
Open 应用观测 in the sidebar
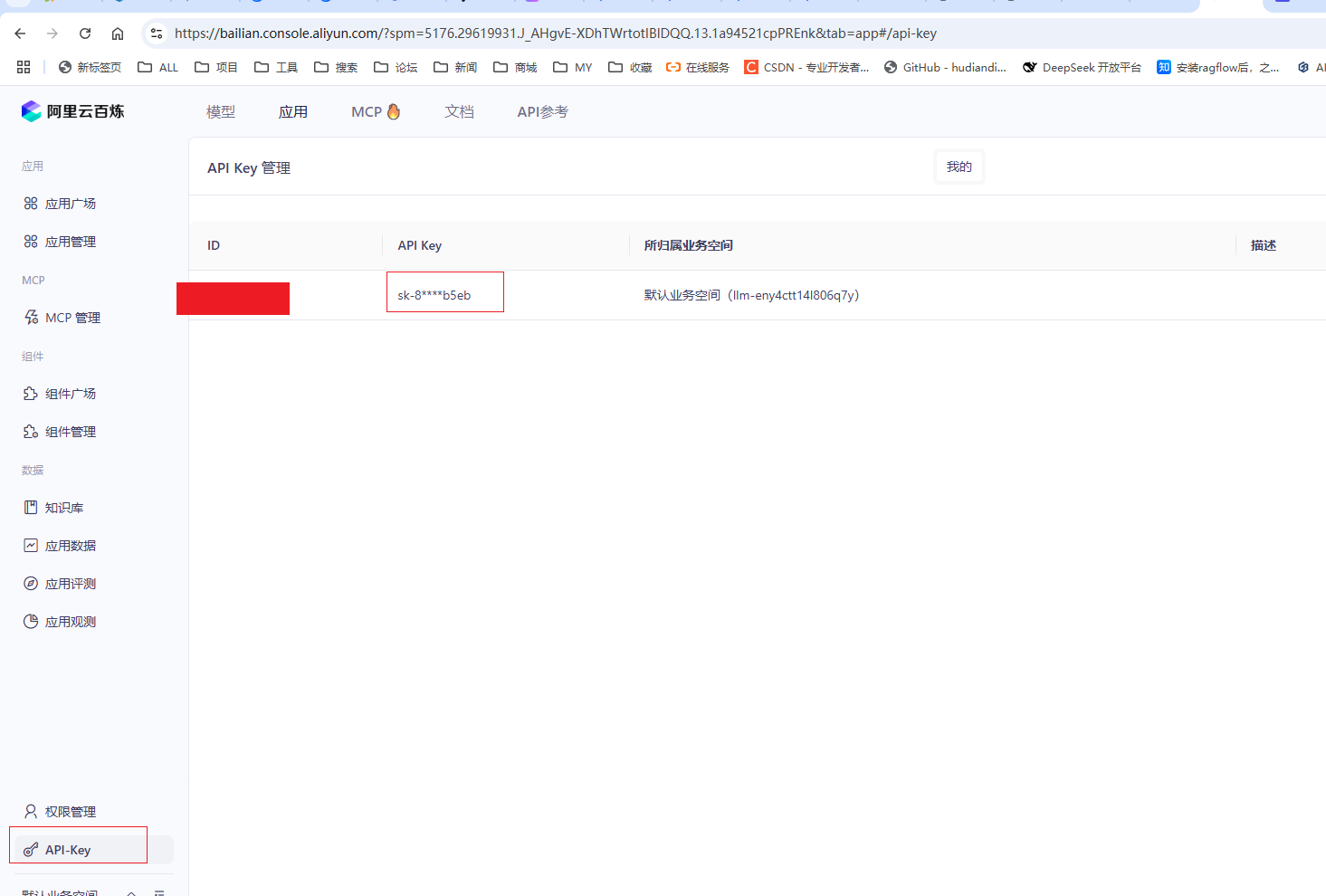pyautogui.click(x=71, y=622)
